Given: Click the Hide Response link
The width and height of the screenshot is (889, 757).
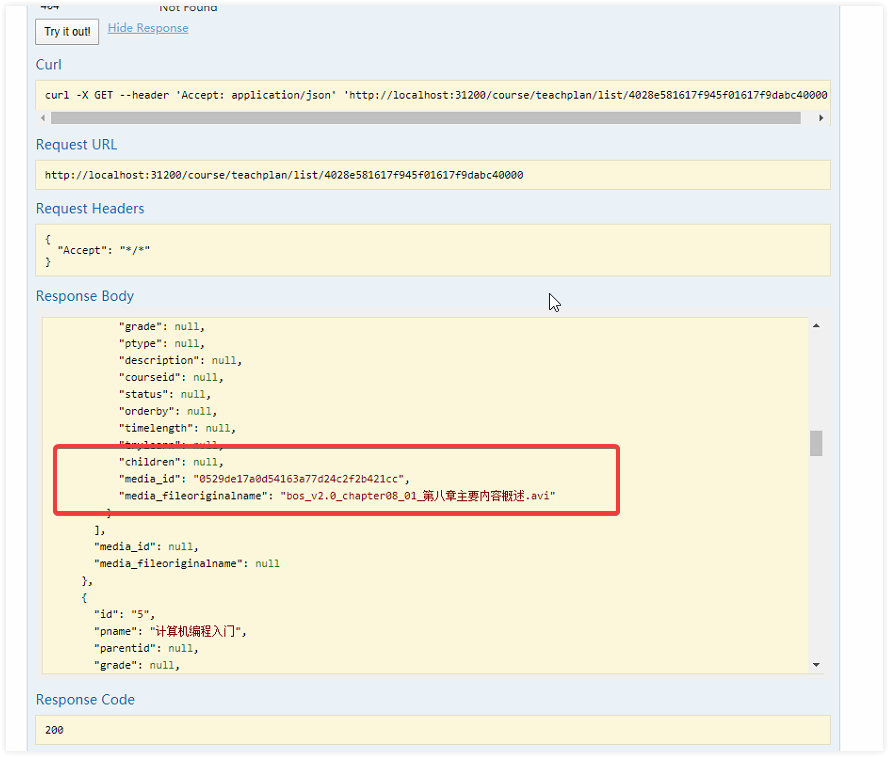Looking at the screenshot, I should coord(148,28).
